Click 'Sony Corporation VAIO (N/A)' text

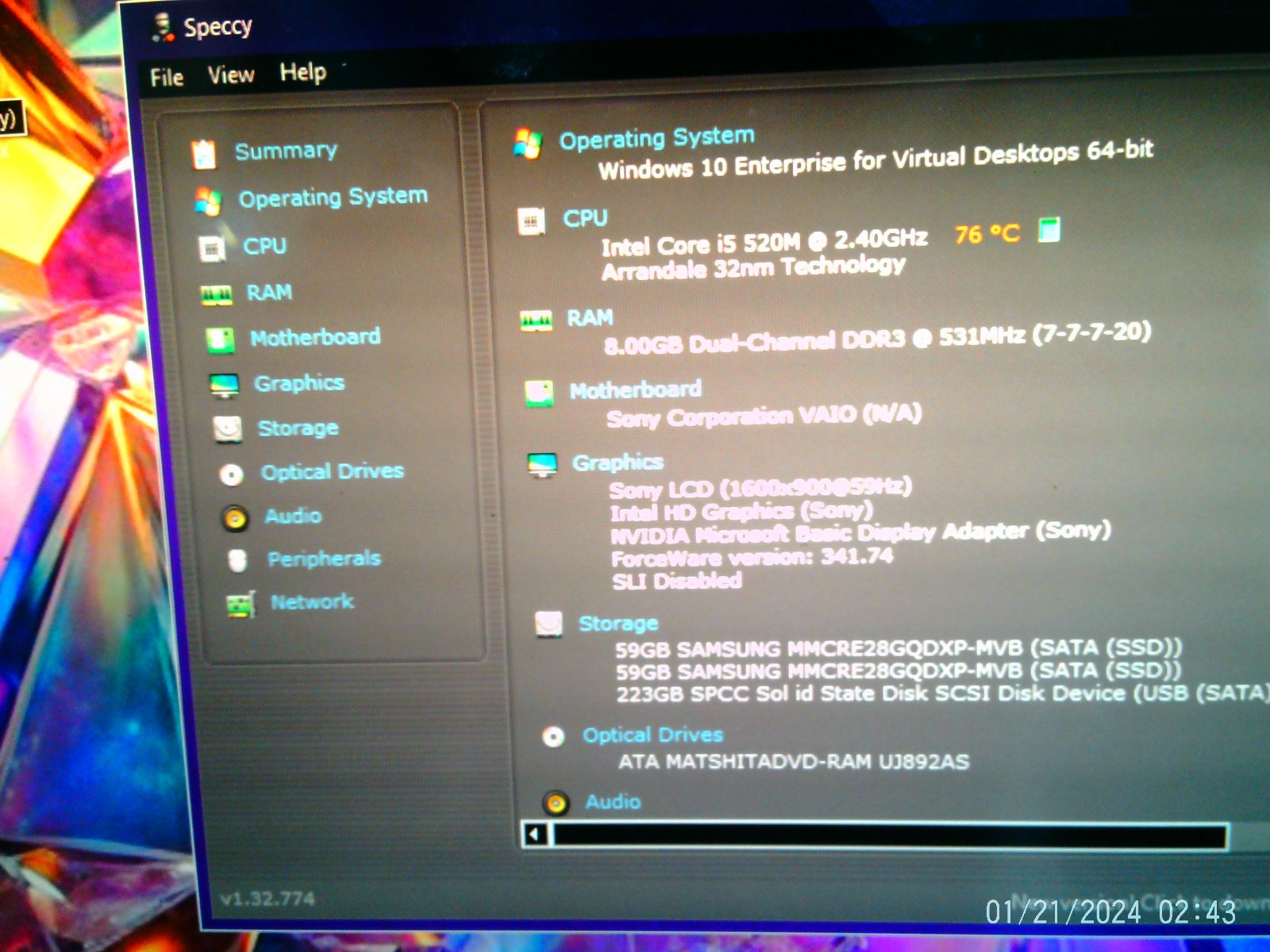(x=764, y=415)
